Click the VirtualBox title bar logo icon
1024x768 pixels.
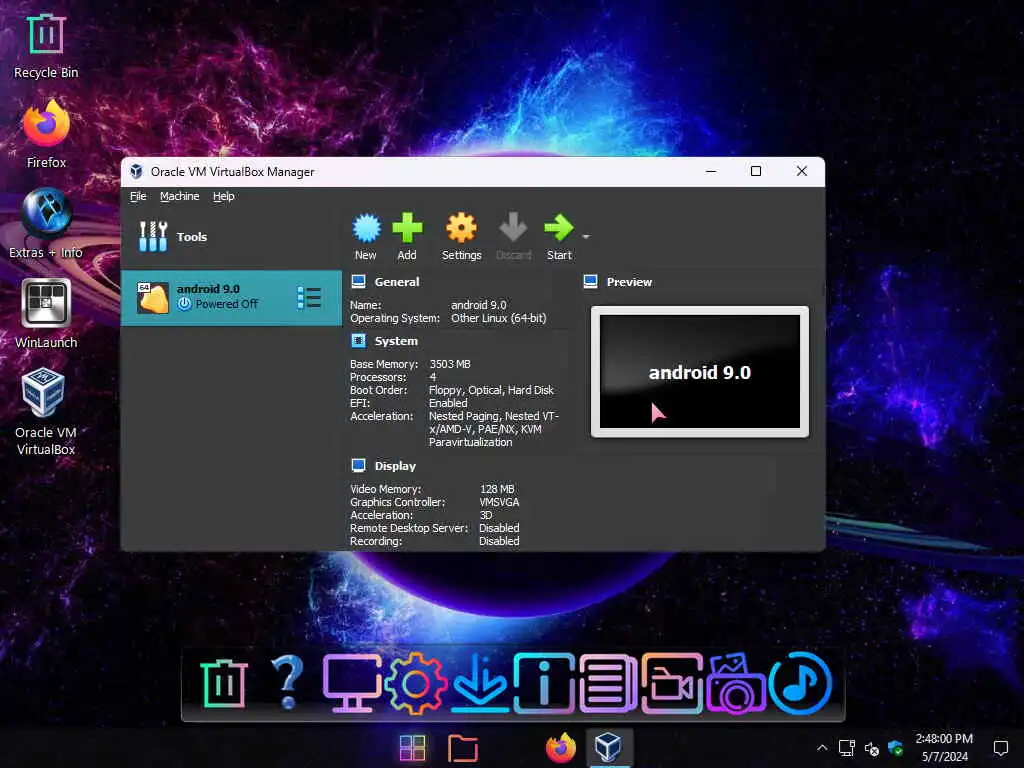[136, 171]
